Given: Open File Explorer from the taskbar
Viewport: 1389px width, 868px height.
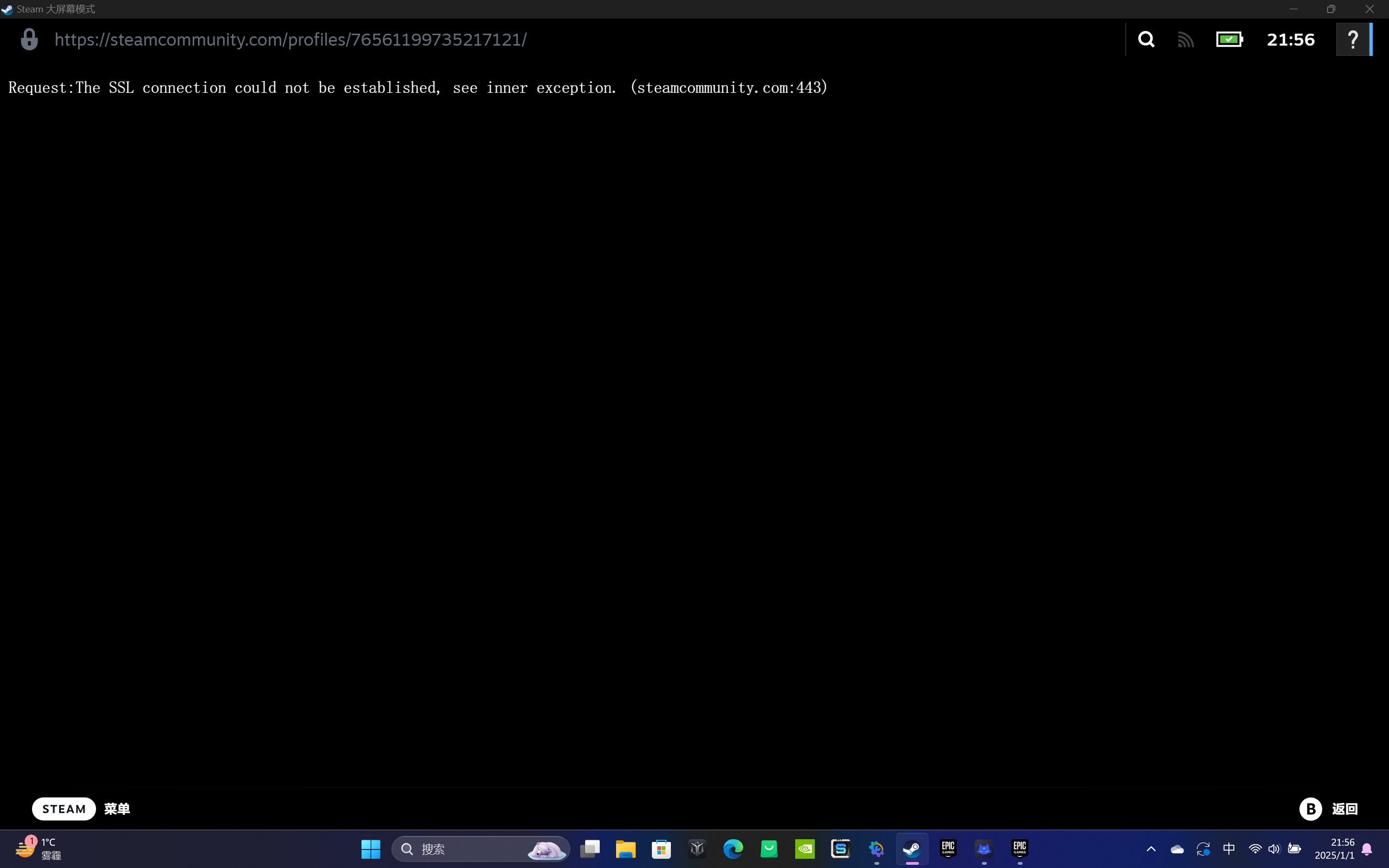Looking at the screenshot, I should coord(626,848).
